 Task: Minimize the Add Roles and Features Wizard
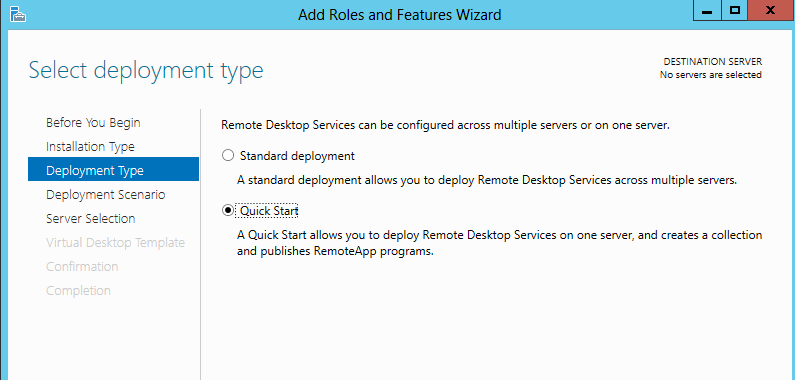(708, 11)
